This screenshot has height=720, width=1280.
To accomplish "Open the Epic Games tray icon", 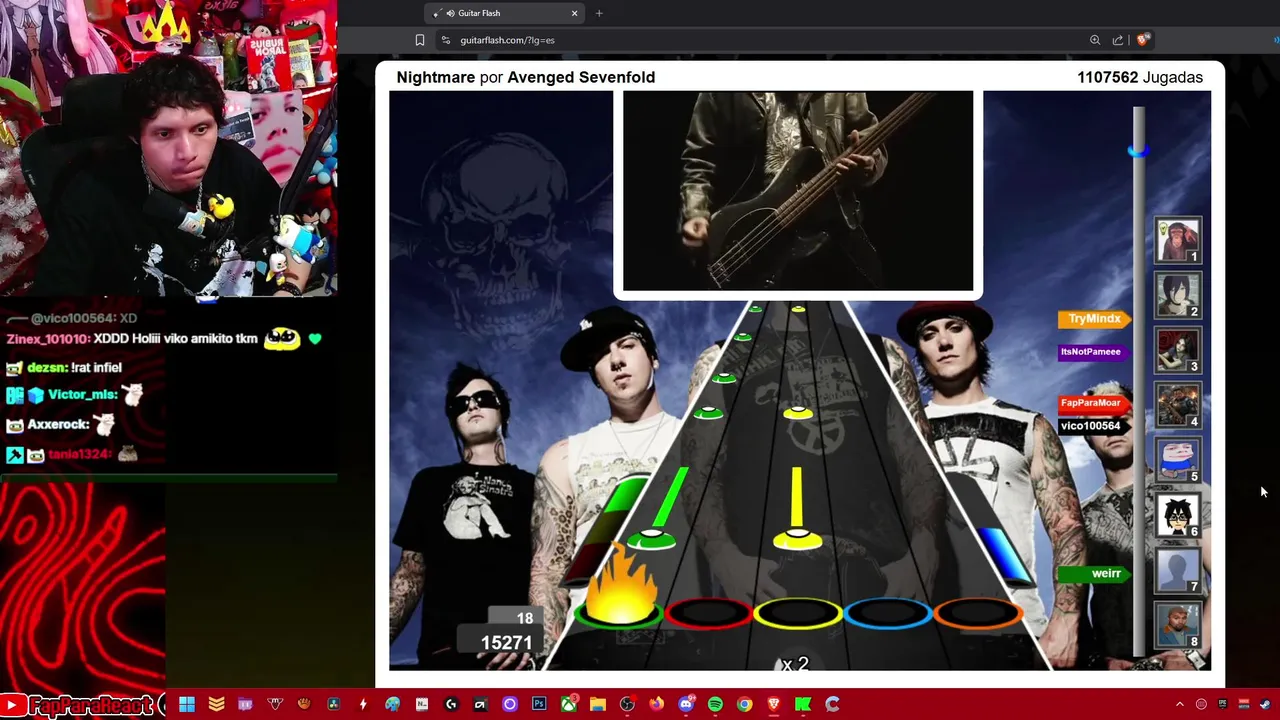I will [1222, 704].
